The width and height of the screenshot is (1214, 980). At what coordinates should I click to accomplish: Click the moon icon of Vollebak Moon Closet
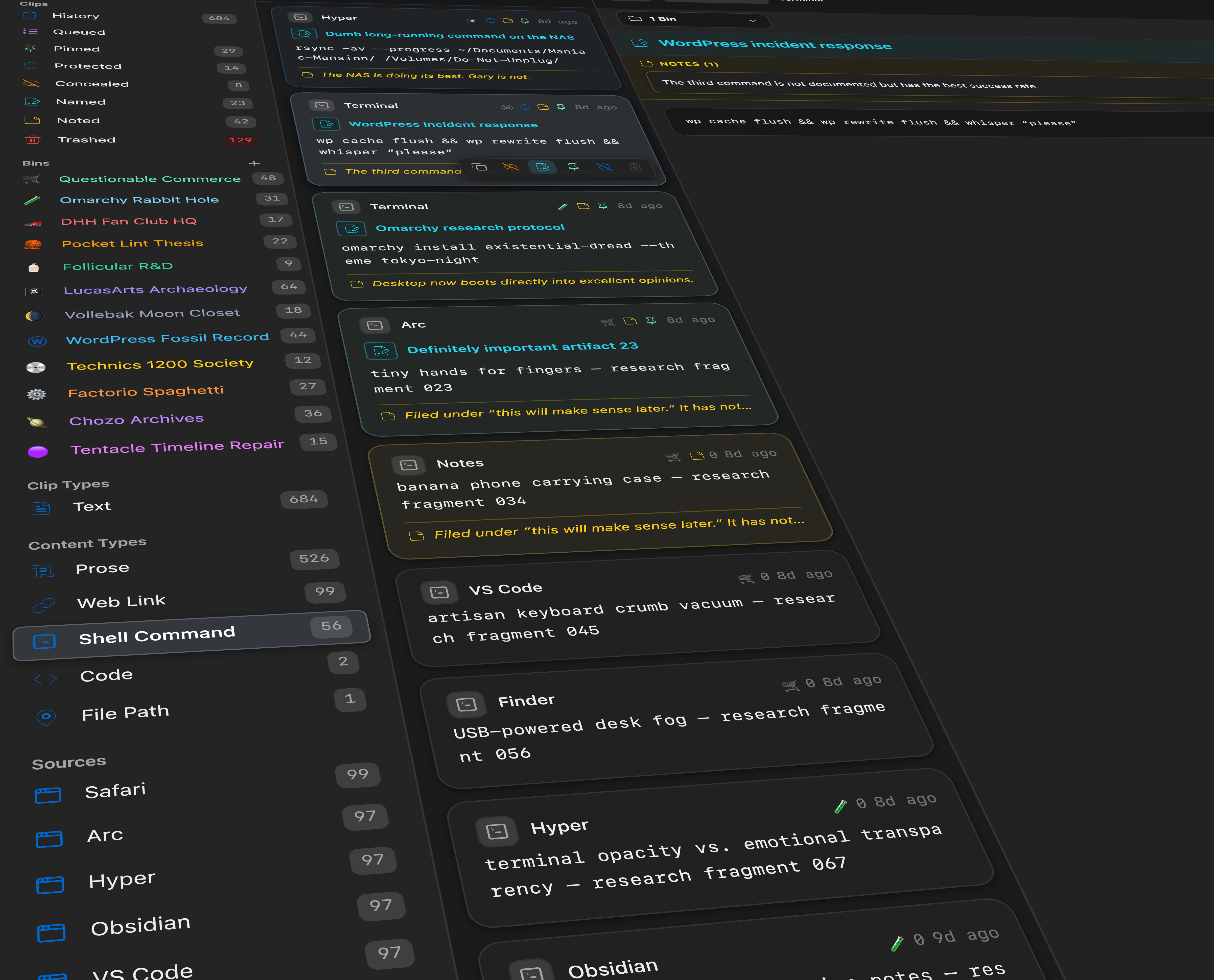34,316
